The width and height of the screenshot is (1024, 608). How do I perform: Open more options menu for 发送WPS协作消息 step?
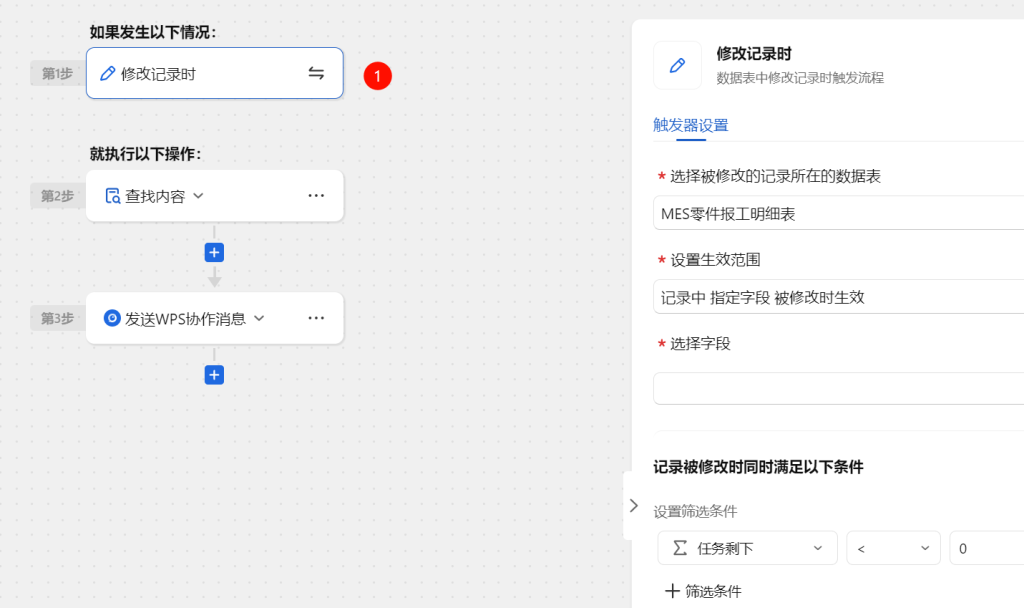(x=316, y=318)
